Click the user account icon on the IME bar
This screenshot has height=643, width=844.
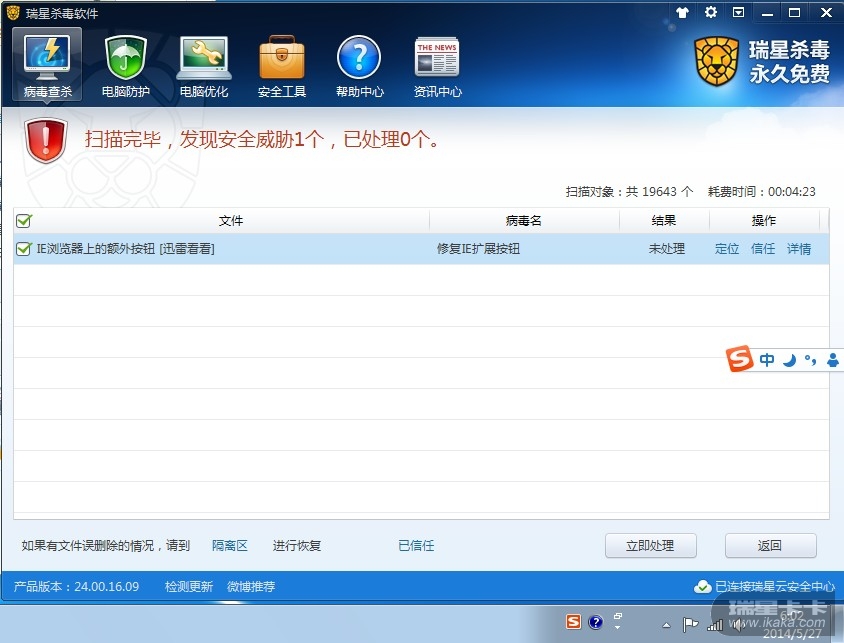pos(833,359)
